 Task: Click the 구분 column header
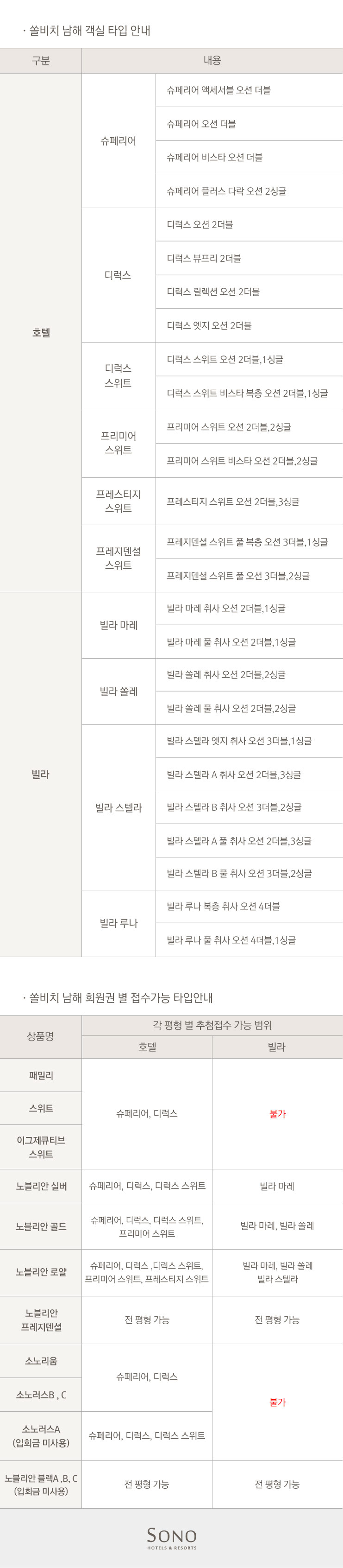[41, 61]
